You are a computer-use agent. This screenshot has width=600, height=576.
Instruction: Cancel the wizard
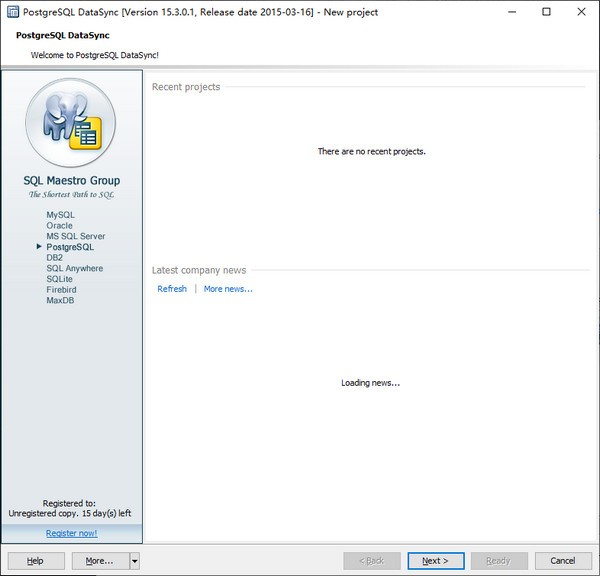[563, 561]
